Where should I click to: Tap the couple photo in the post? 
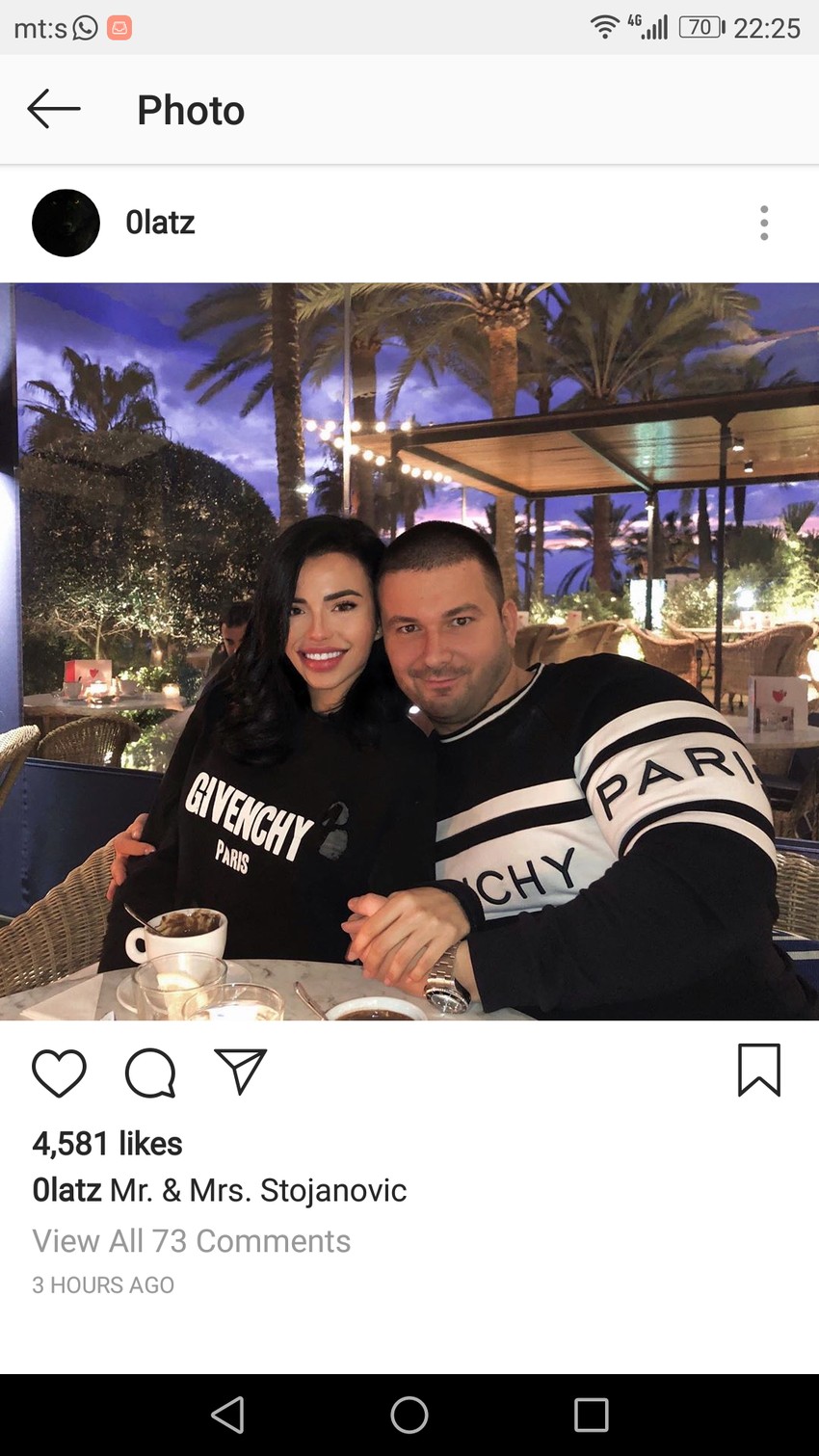409,651
